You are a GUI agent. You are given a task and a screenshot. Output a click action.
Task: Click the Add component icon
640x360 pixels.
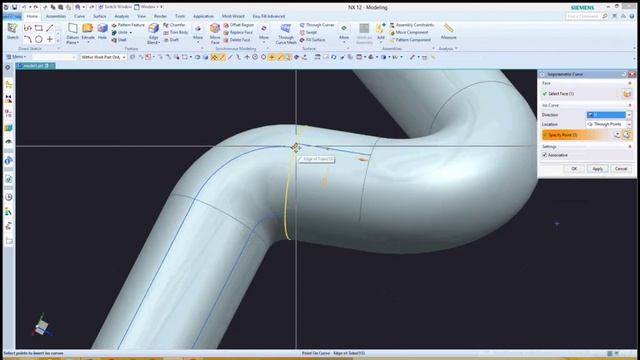[x=380, y=29]
